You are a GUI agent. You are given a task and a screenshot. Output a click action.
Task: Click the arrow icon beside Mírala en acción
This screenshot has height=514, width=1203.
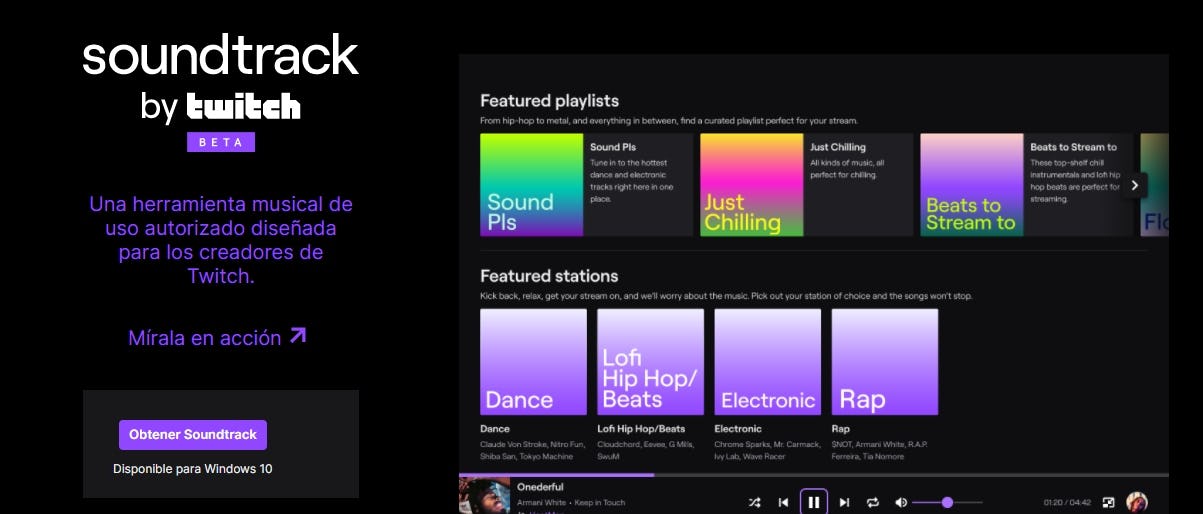298,336
